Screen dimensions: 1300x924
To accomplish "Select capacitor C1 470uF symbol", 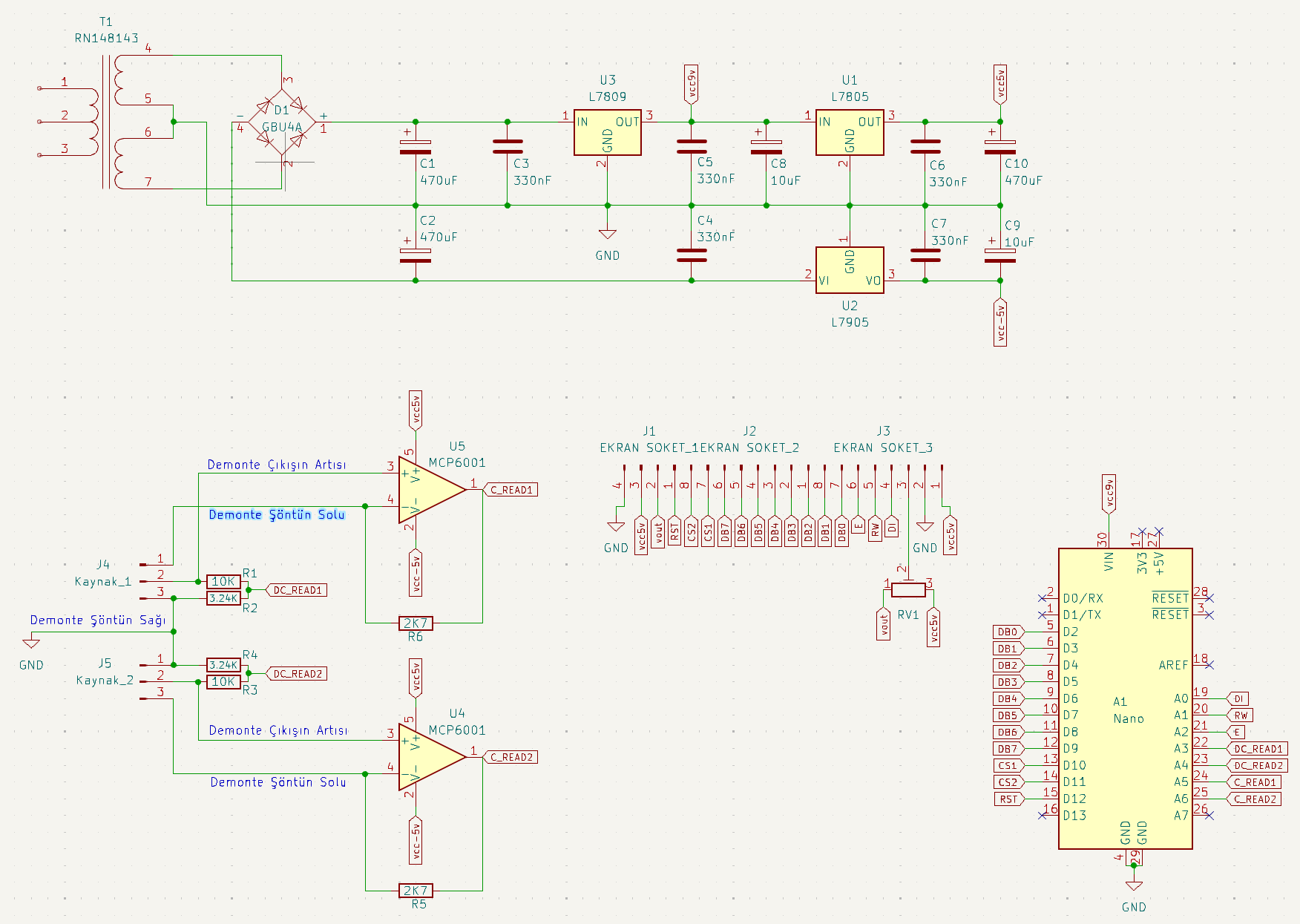I will (416, 146).
